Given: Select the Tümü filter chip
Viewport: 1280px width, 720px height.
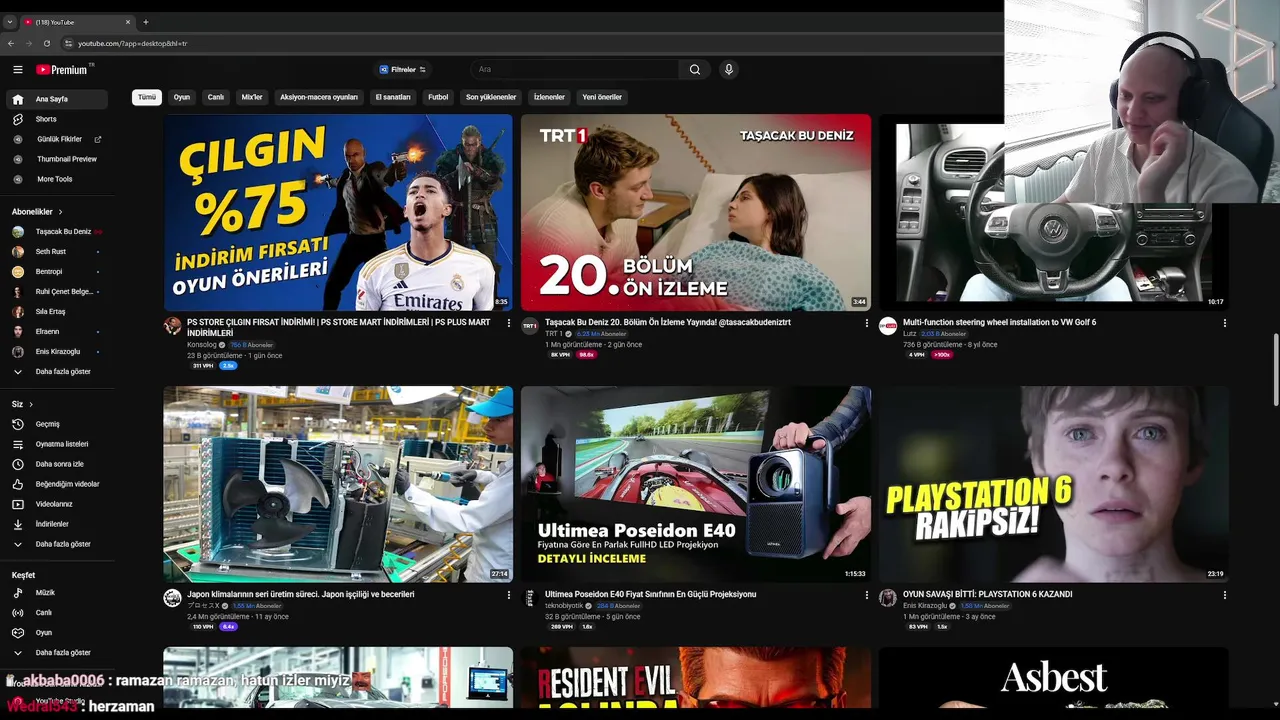Looking at the screenshot, I should coord(147,97).
